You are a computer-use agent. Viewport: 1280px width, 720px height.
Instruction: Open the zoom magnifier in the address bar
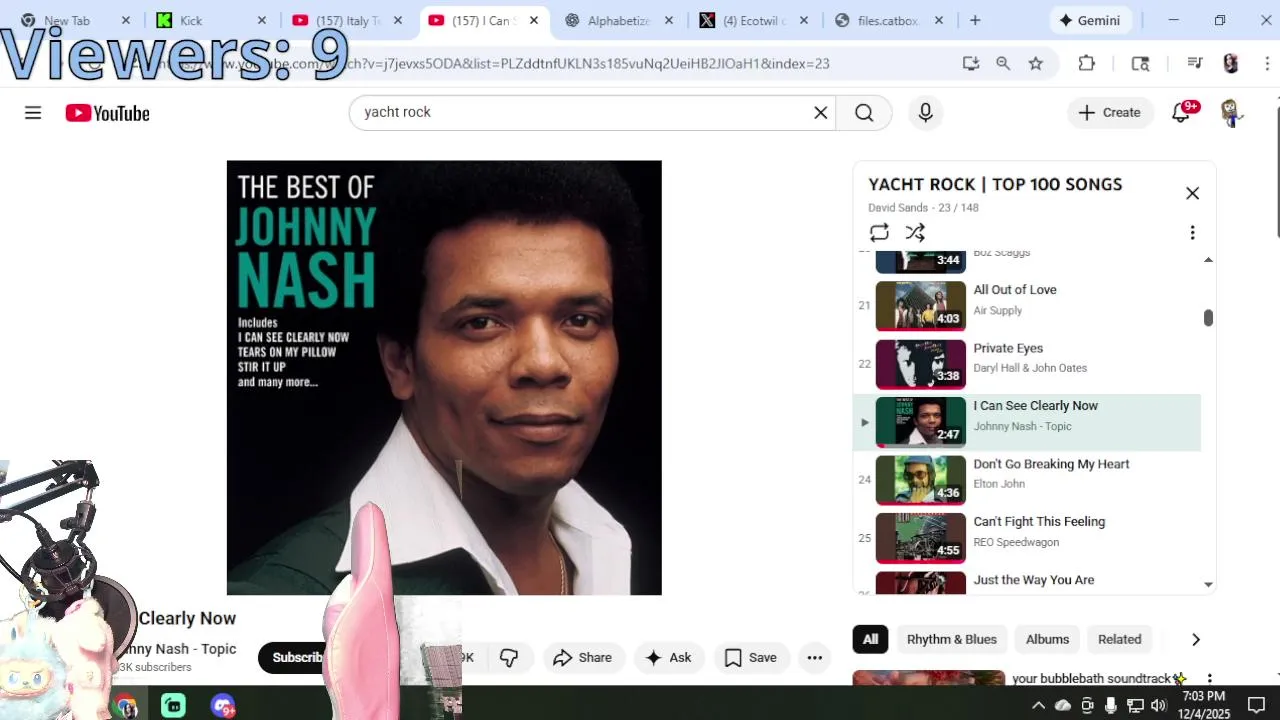tap(1003, 63)
